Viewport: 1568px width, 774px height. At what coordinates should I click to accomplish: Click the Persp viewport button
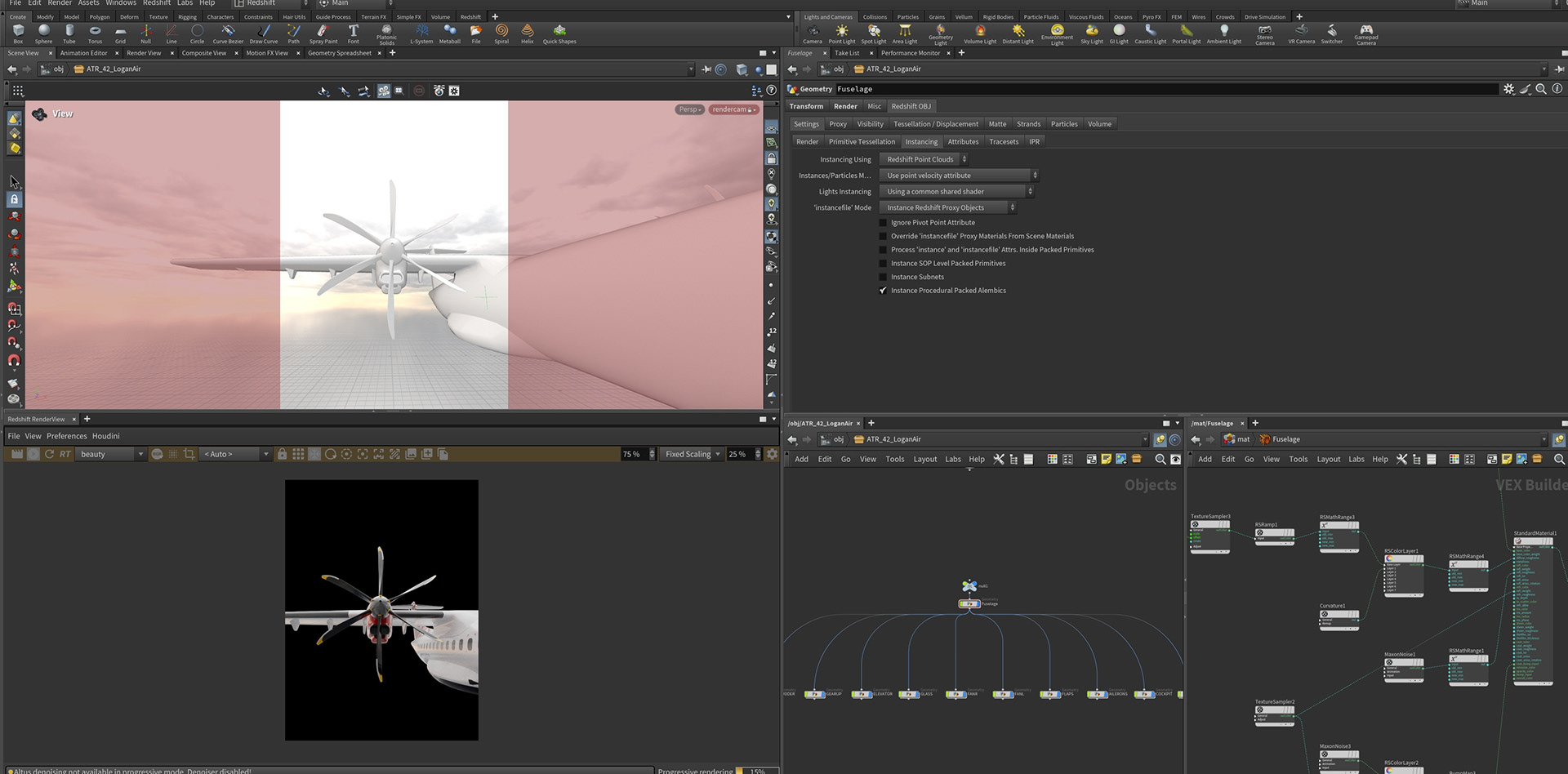[x=689, y=109]
